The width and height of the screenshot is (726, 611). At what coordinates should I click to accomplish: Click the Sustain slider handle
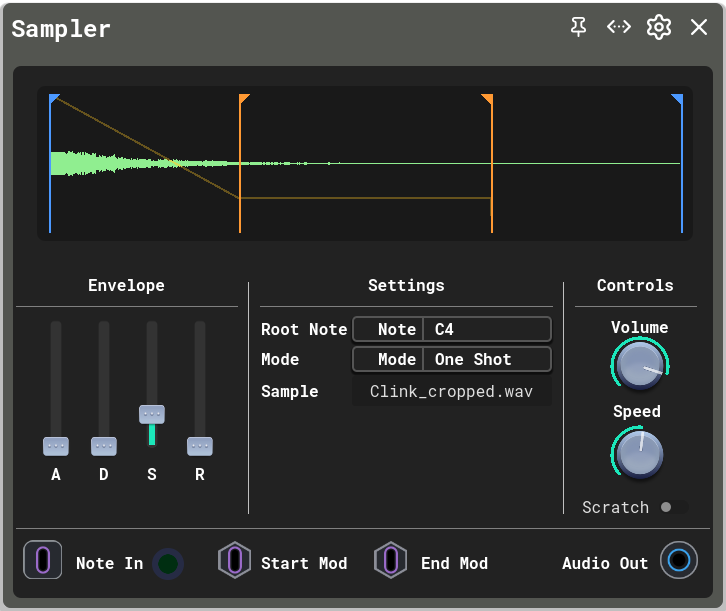pyautogui.click(x=152, y=414)
